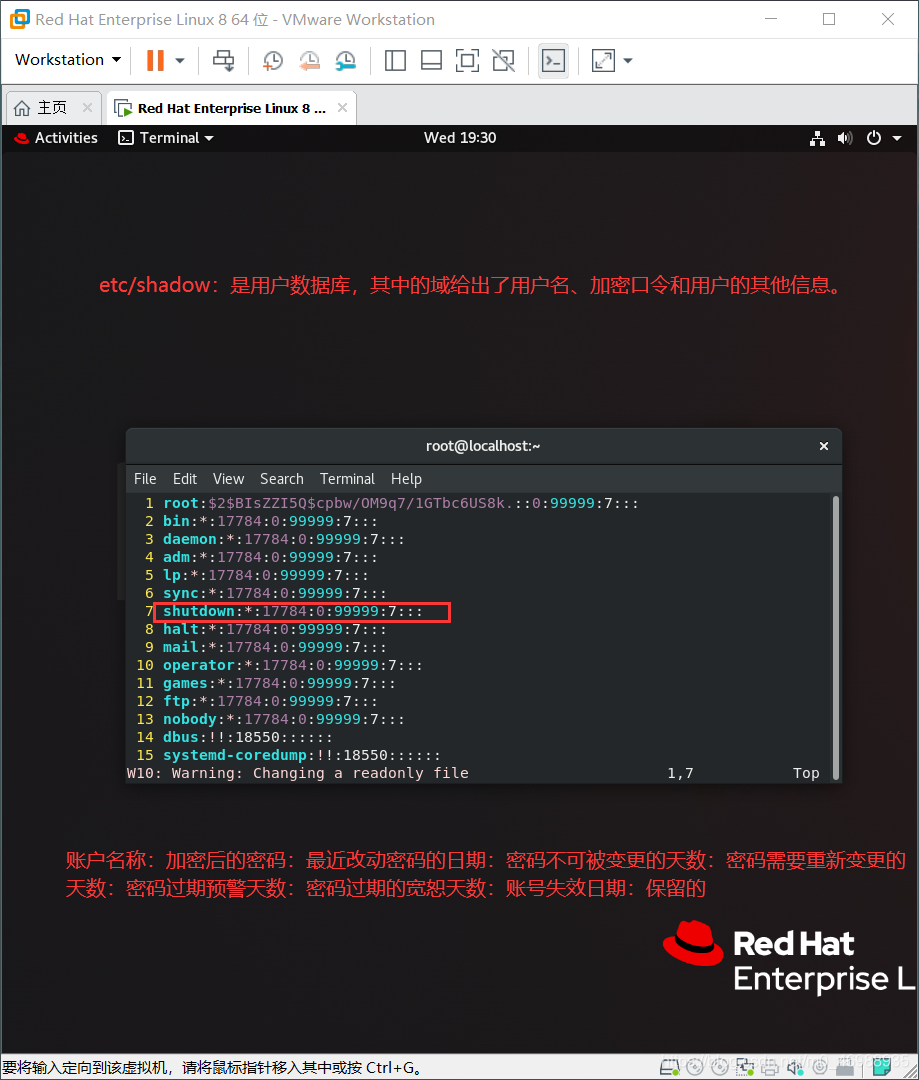Click the VMware Workstation title bar logo
Viewport: 919px width, 1080px height.
click(20, 19)
